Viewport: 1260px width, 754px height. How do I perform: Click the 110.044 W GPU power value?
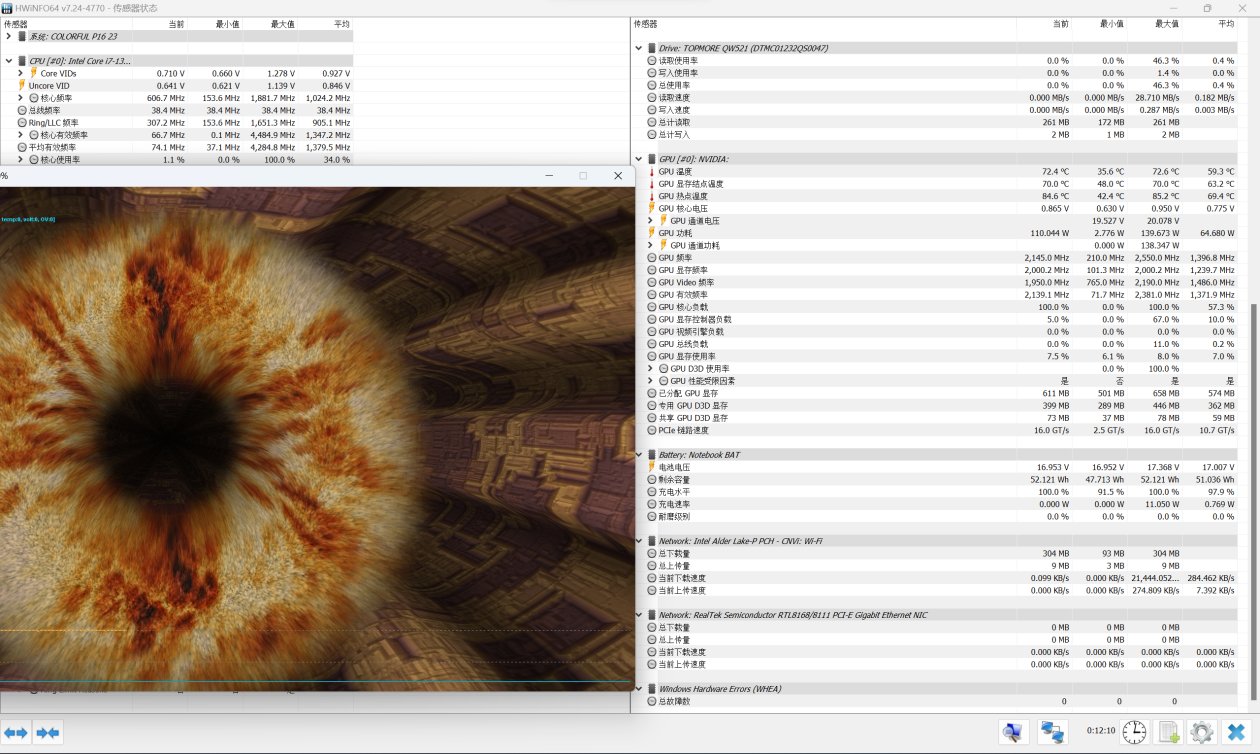coord(1048,233)
